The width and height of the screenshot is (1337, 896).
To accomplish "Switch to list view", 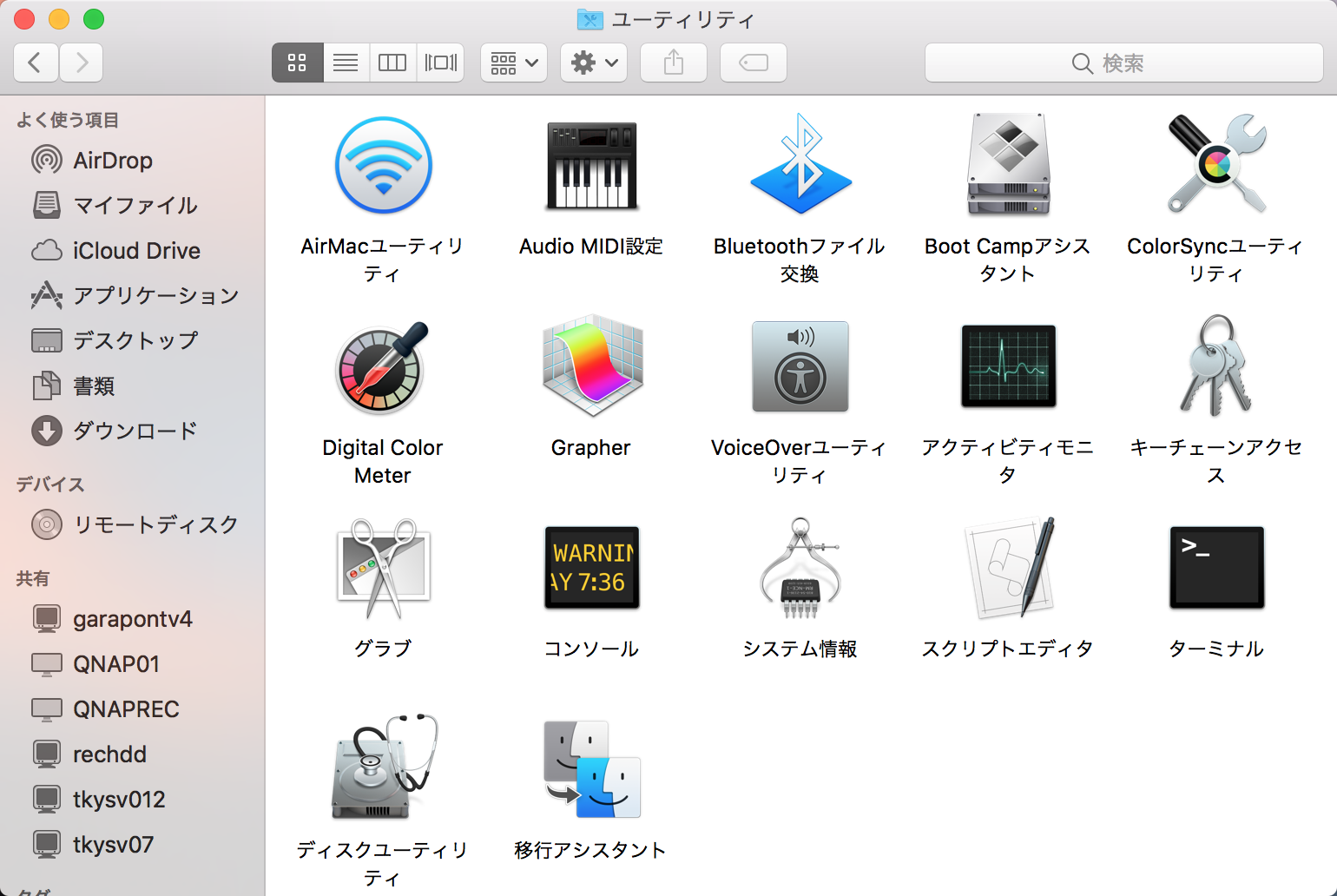I will [346, 63].
